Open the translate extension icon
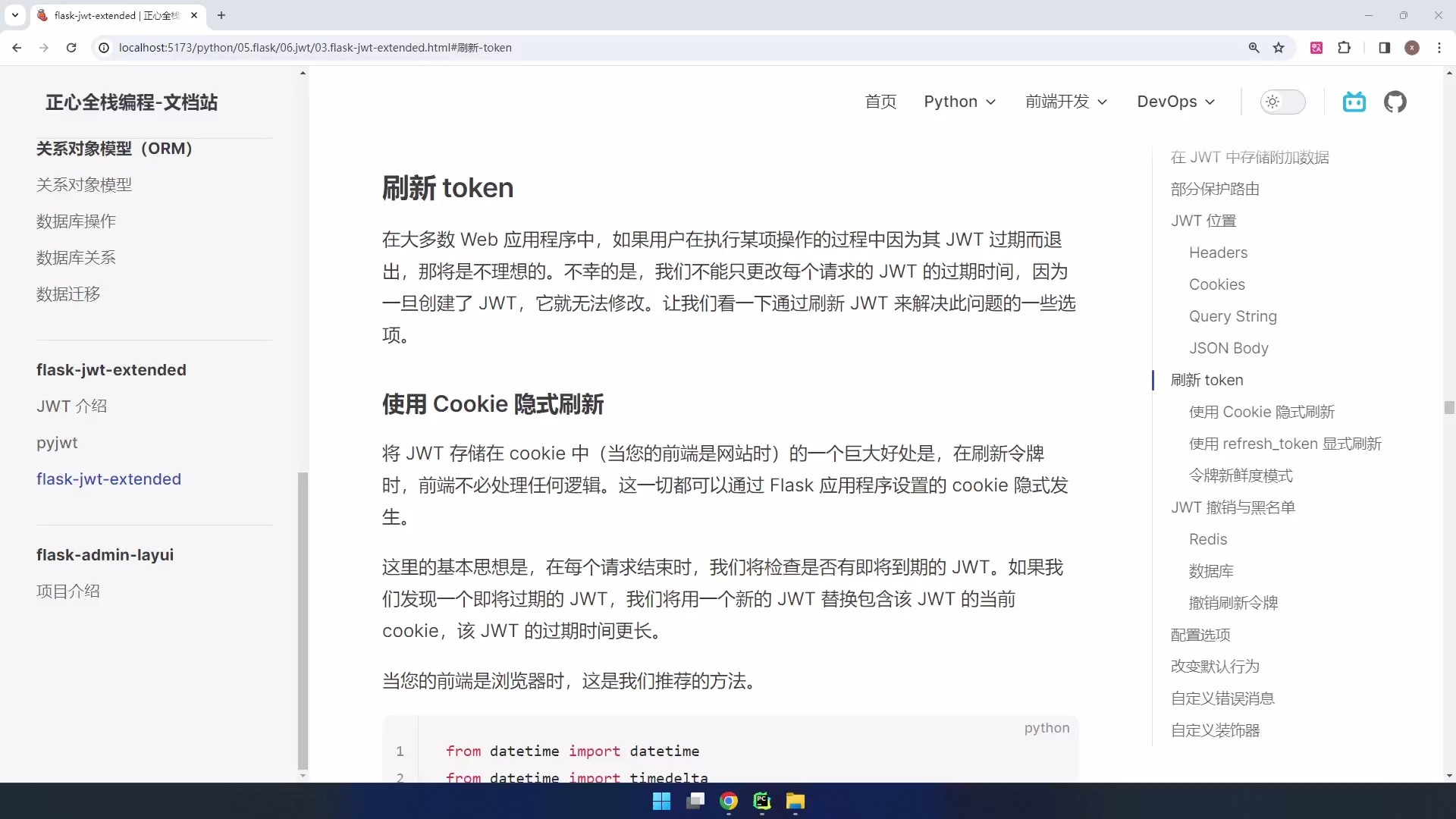1456x819 pixels. (x=1317, y=47)
